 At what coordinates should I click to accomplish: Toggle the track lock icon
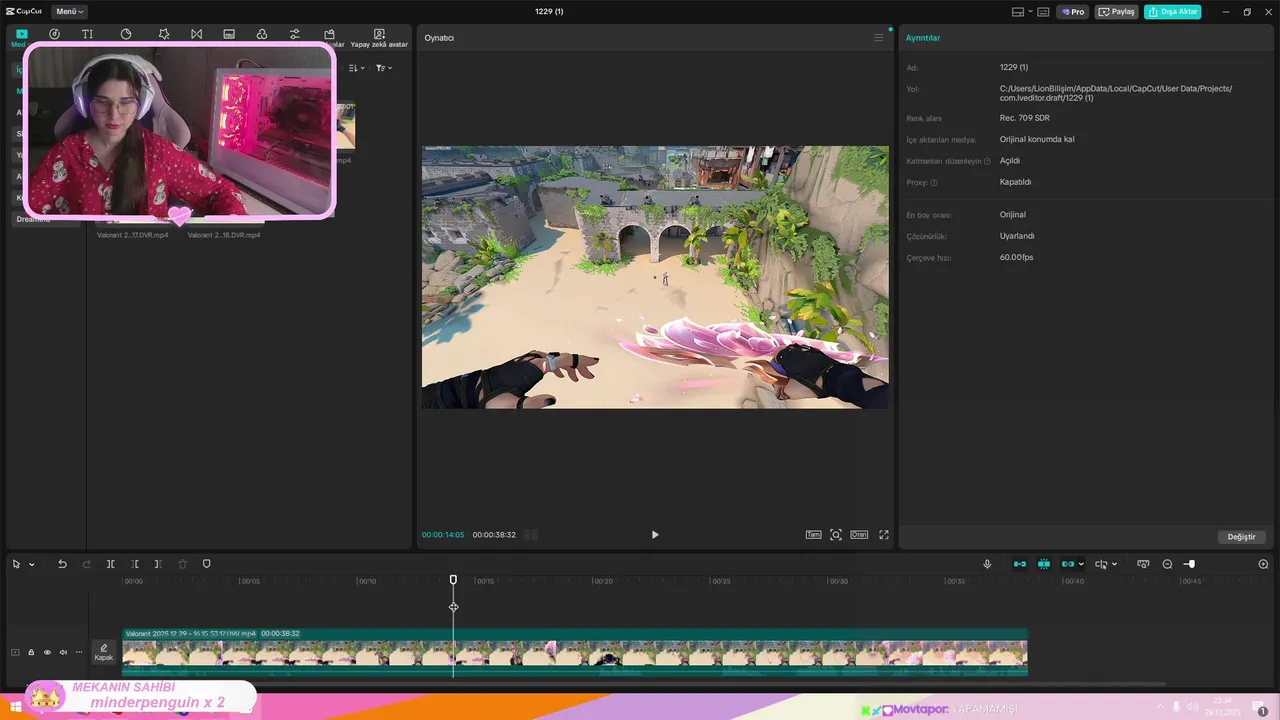point(31,652)
